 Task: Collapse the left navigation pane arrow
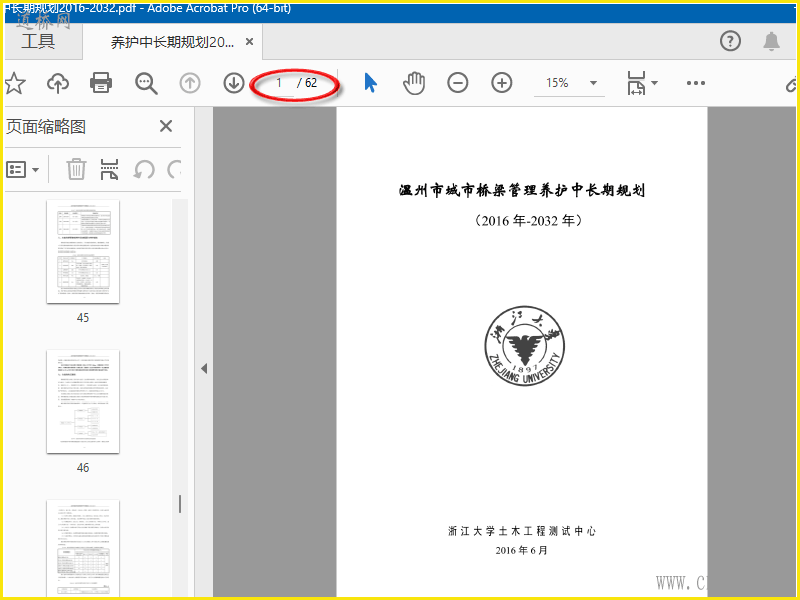[x=204, y=368]
